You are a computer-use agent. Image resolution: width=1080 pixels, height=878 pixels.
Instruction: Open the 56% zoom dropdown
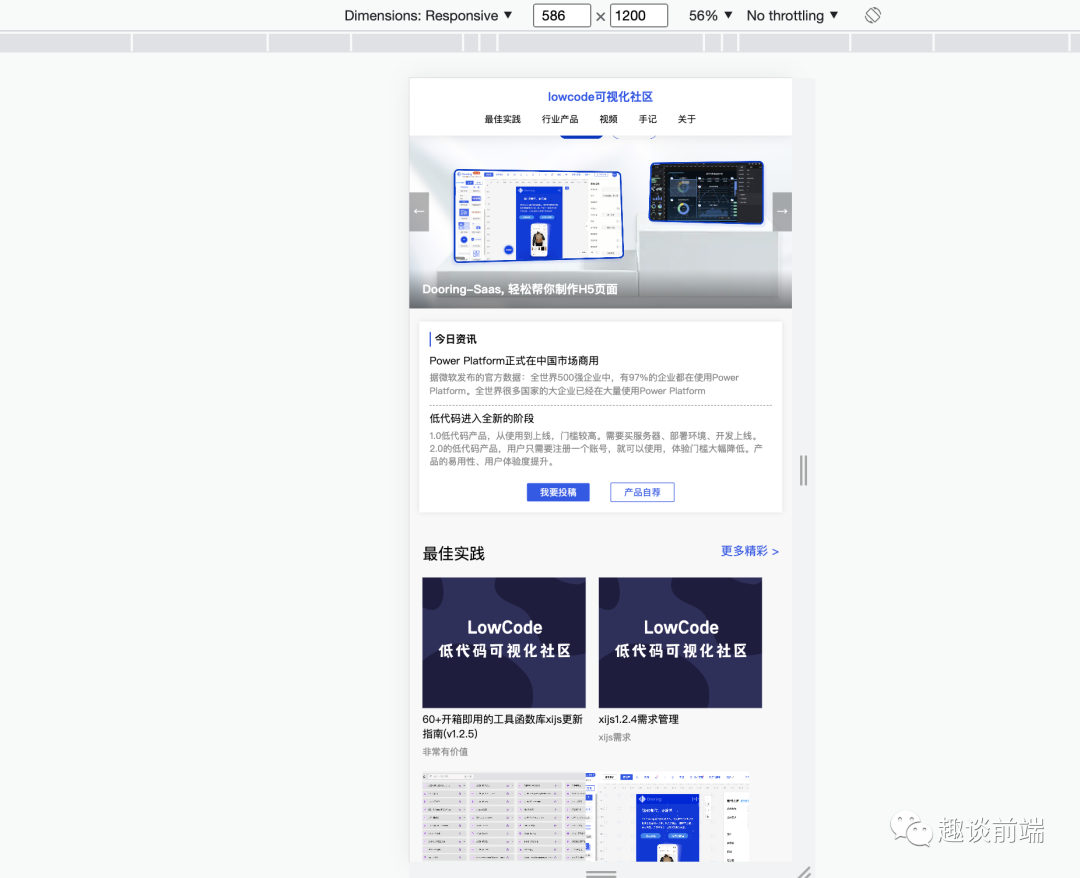(710, 15)
